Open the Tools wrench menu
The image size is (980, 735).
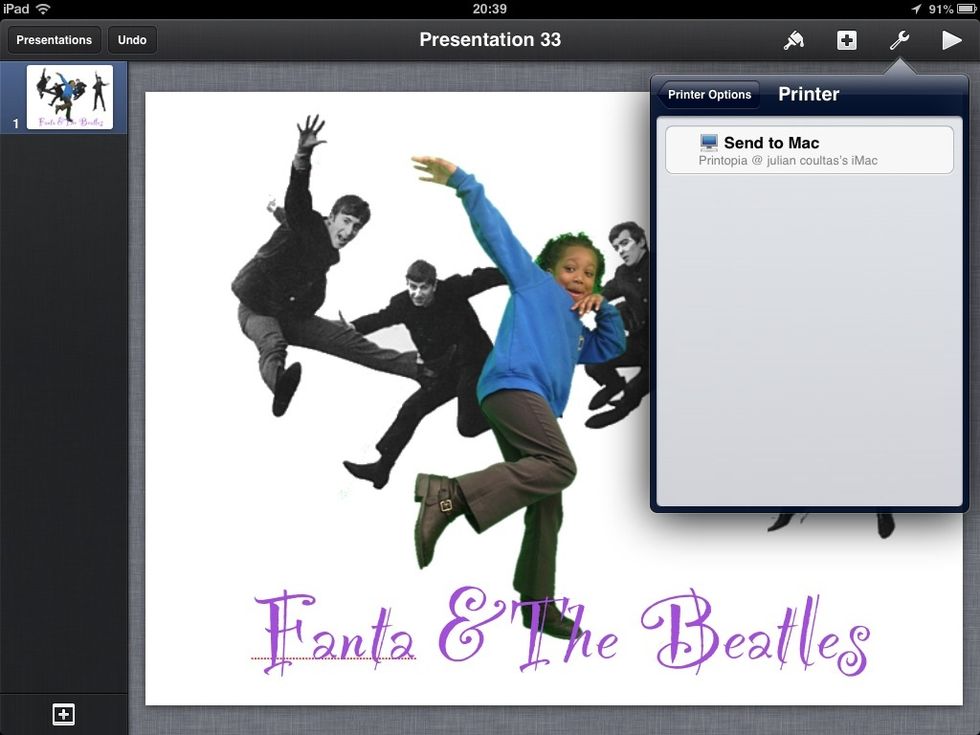coord(899,40)
